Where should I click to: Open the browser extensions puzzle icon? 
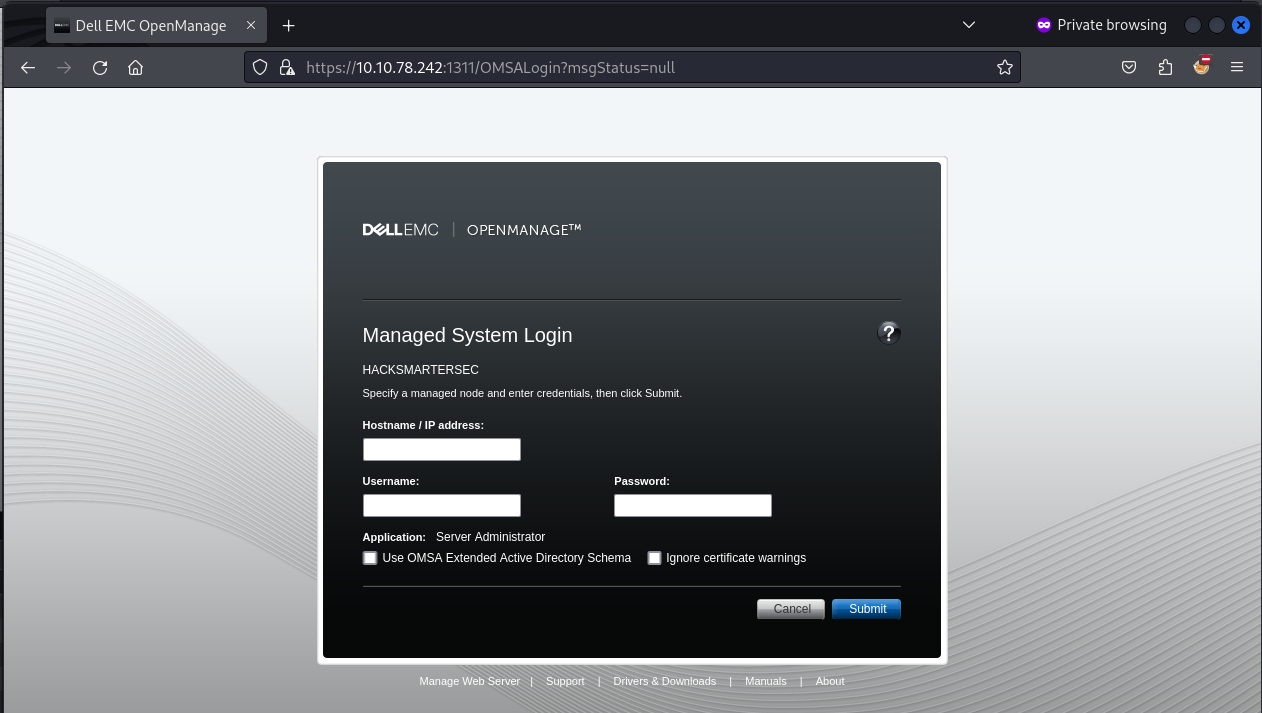[1165, 68]
